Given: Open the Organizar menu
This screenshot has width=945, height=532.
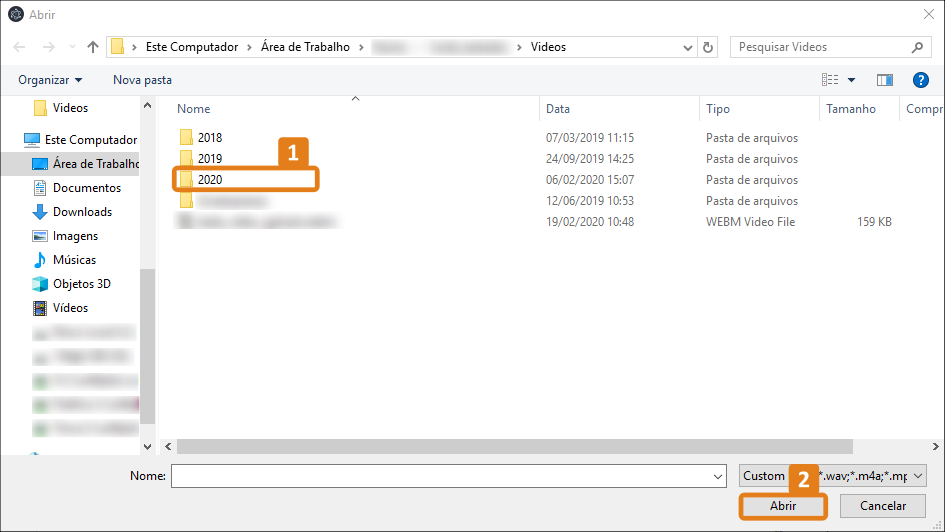Looking at the screenshot, I should 50,80.
